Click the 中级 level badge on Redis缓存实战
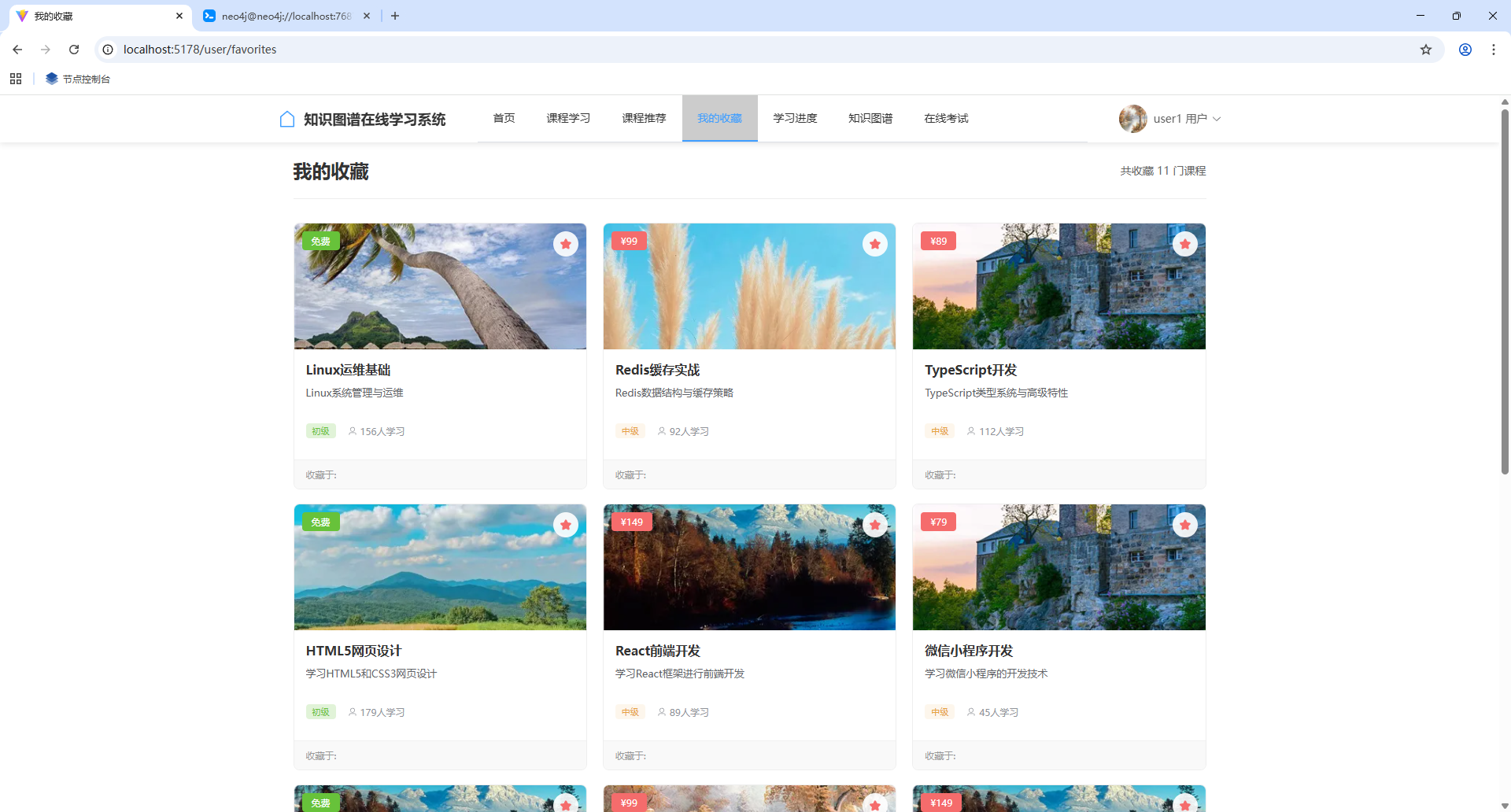 pyautogui.click(x=630, y=431)
